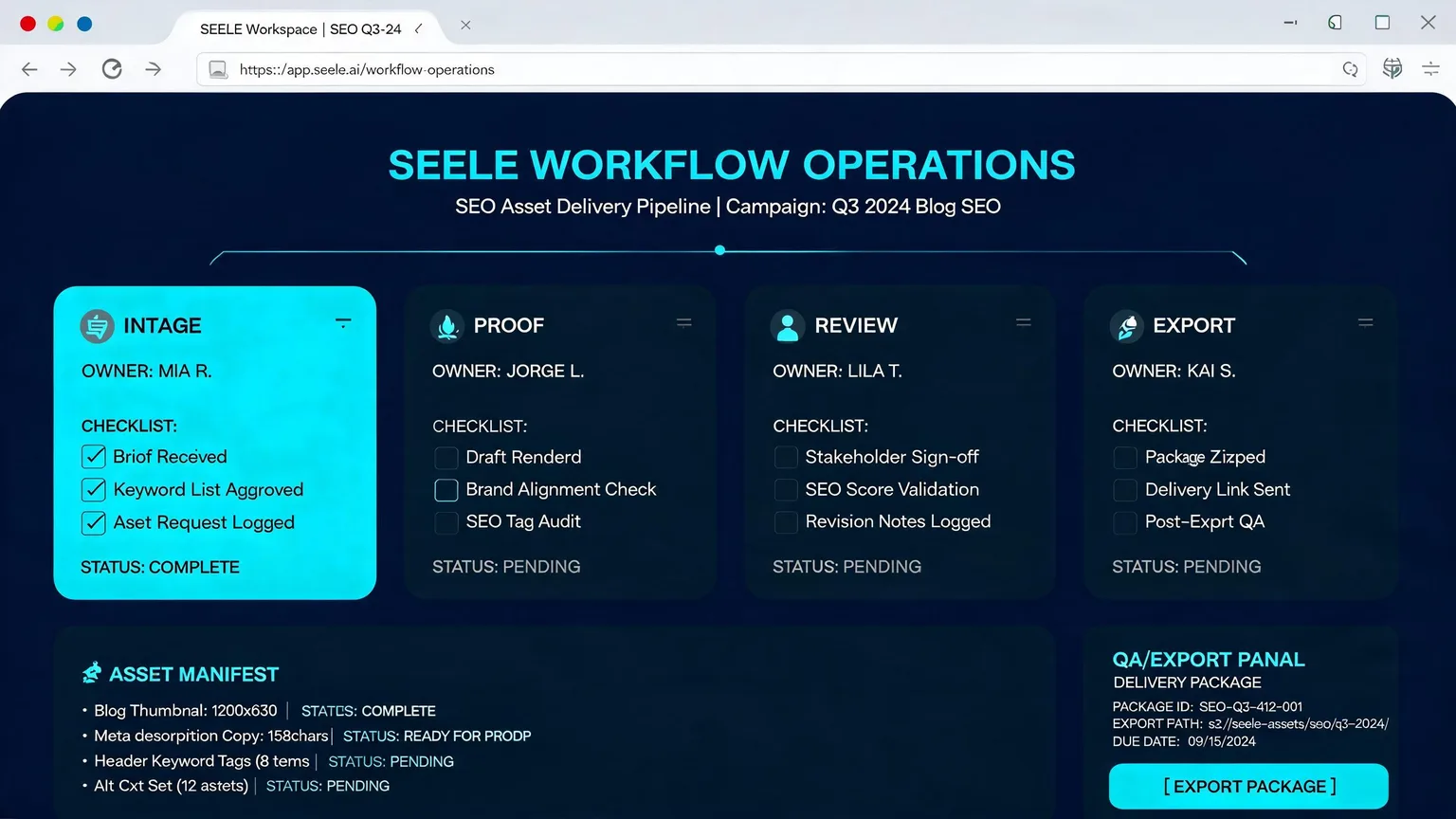Click the SEELE WORKFLOW OPERATIONS title

[x=732, y=165]
